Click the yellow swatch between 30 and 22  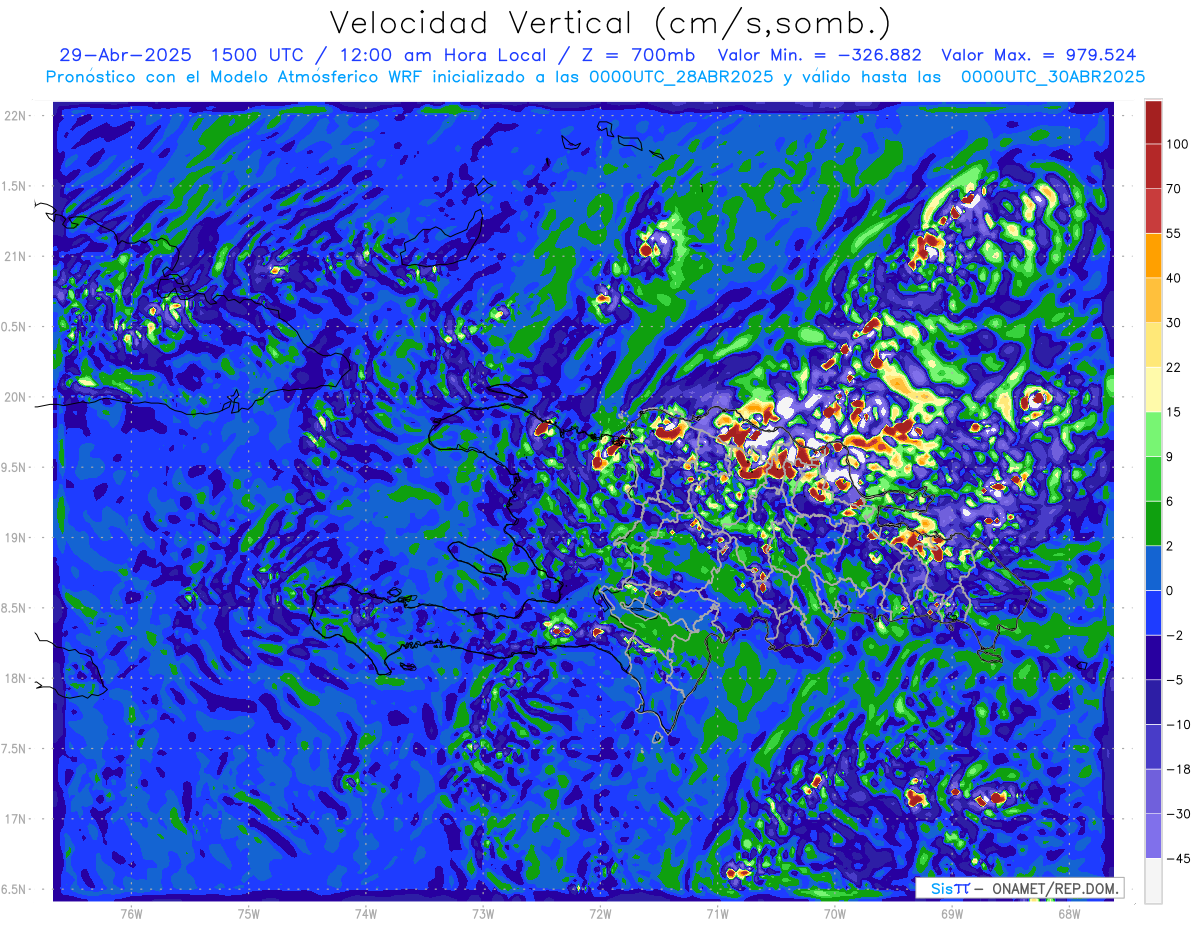[1153, 344]
